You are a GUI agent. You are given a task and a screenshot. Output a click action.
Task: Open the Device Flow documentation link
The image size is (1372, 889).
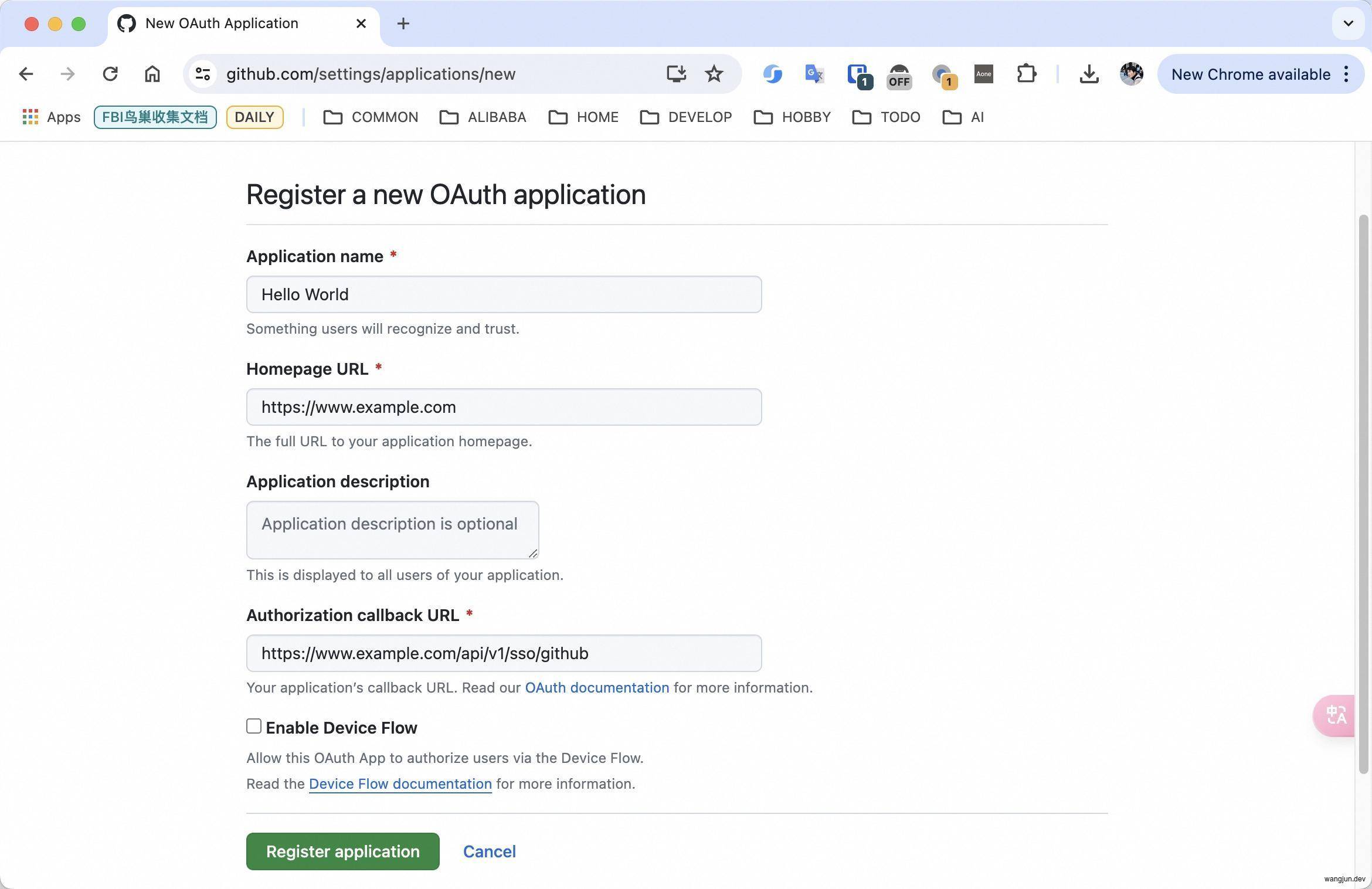[400, 783]
